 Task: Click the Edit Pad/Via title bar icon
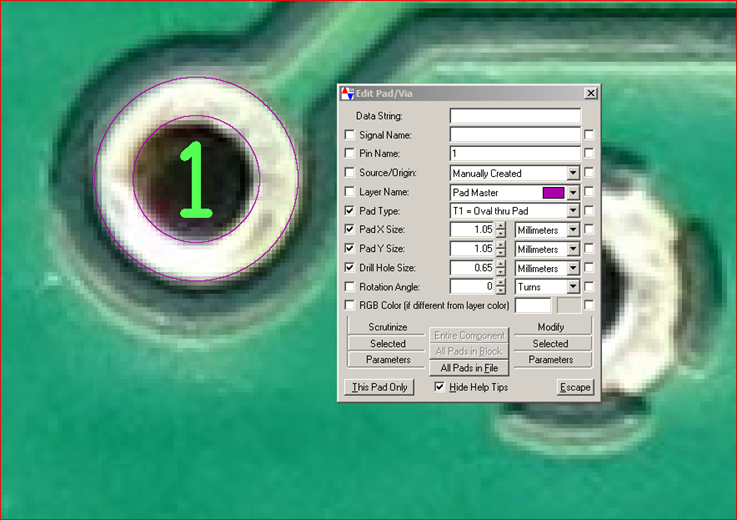click(348, 93)
